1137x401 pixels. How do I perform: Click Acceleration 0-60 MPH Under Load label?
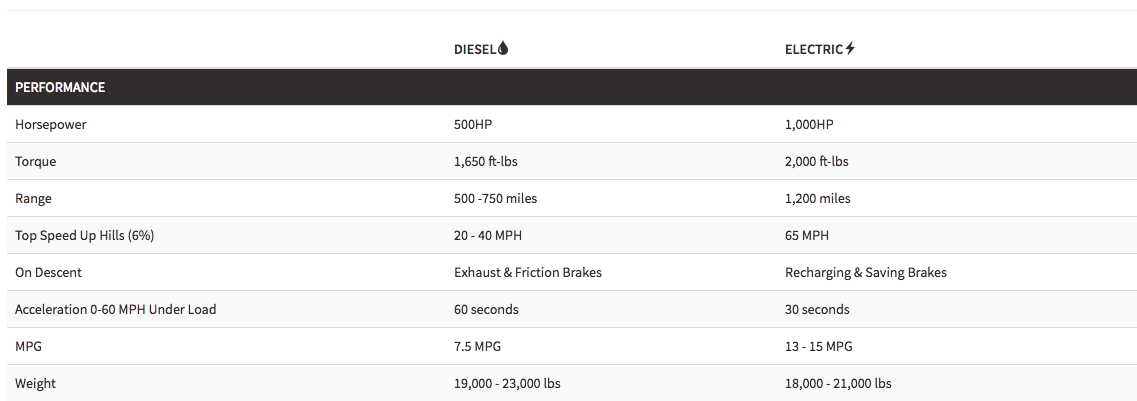(116, 310)
